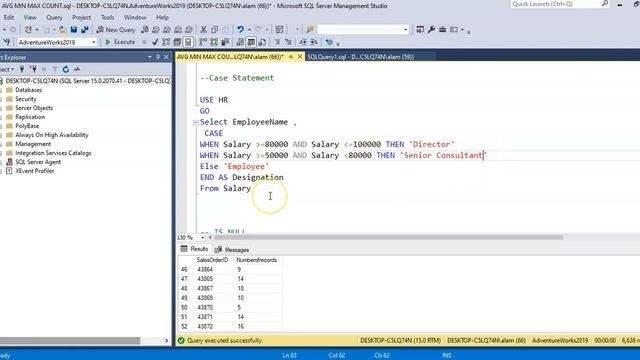Click the Uncomment Selected Lines icon
This screenshot has width=640, height=360.
pyautogui.click(x=288, y=42)
